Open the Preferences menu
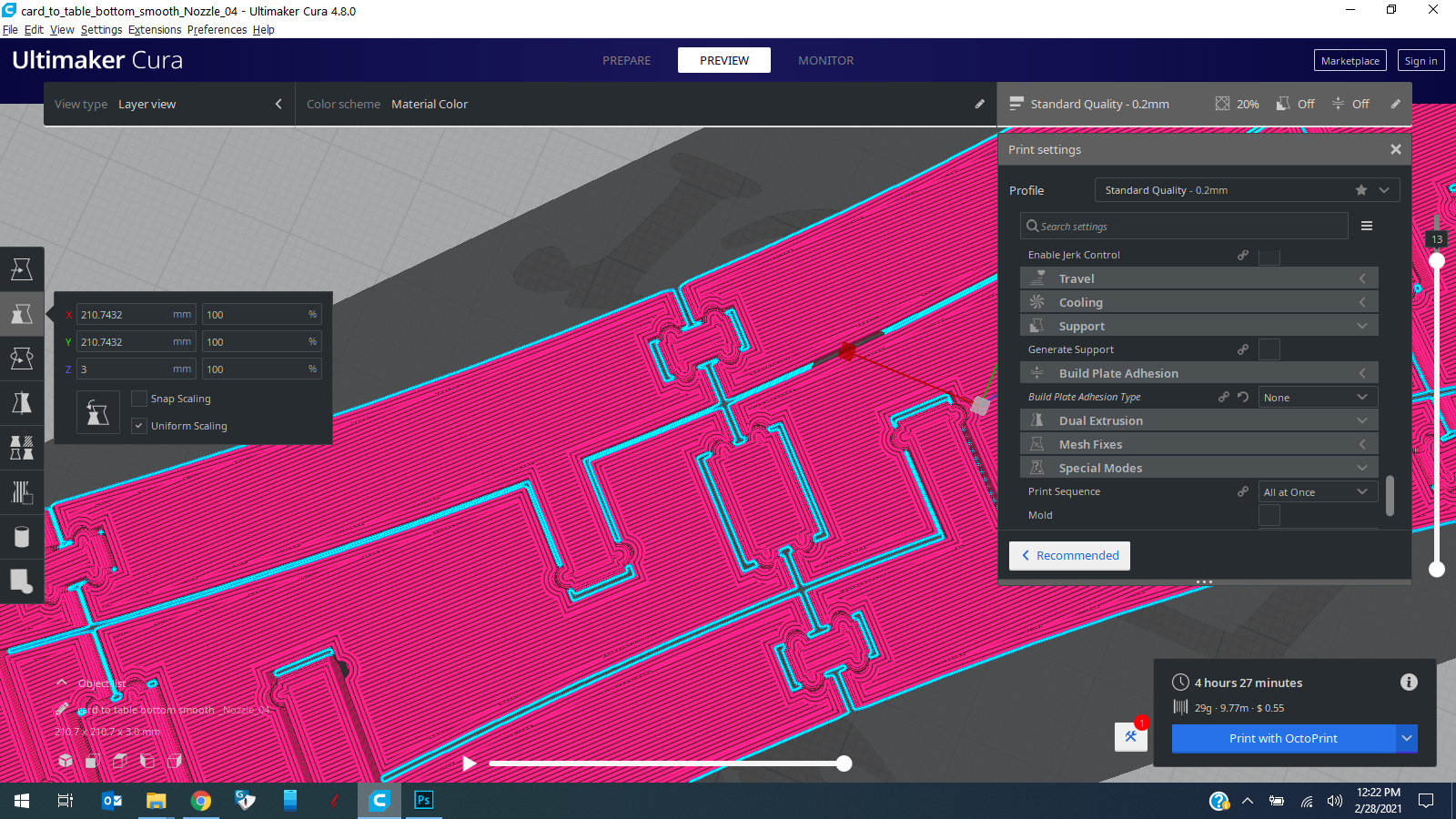This screenshot has width=1456, height=819. [217, 29]
